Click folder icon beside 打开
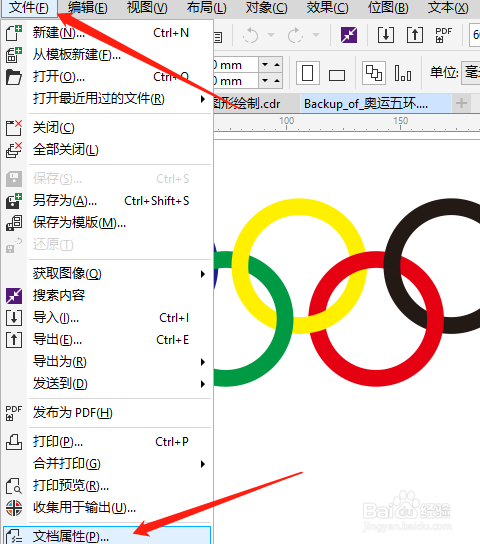Image resolution: width=480 pixels, height=544 pixels. [14, 77]
